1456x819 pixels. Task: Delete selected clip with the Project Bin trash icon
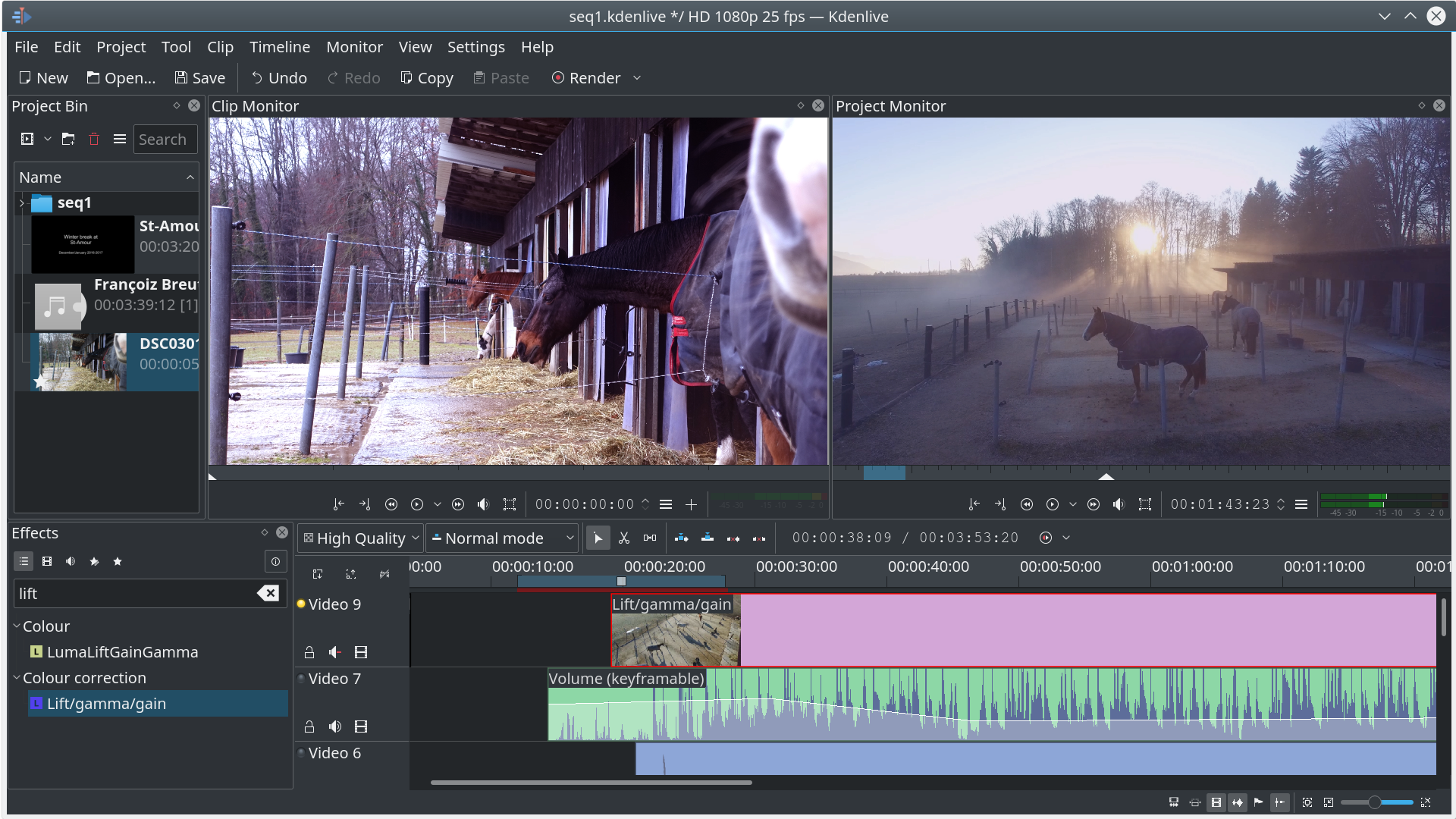click(93, 139)
